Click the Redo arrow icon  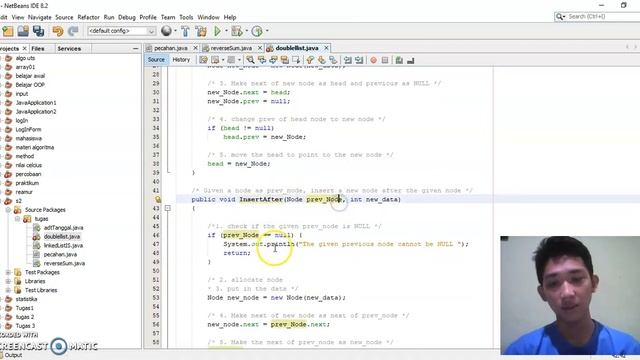click(73, 31)
